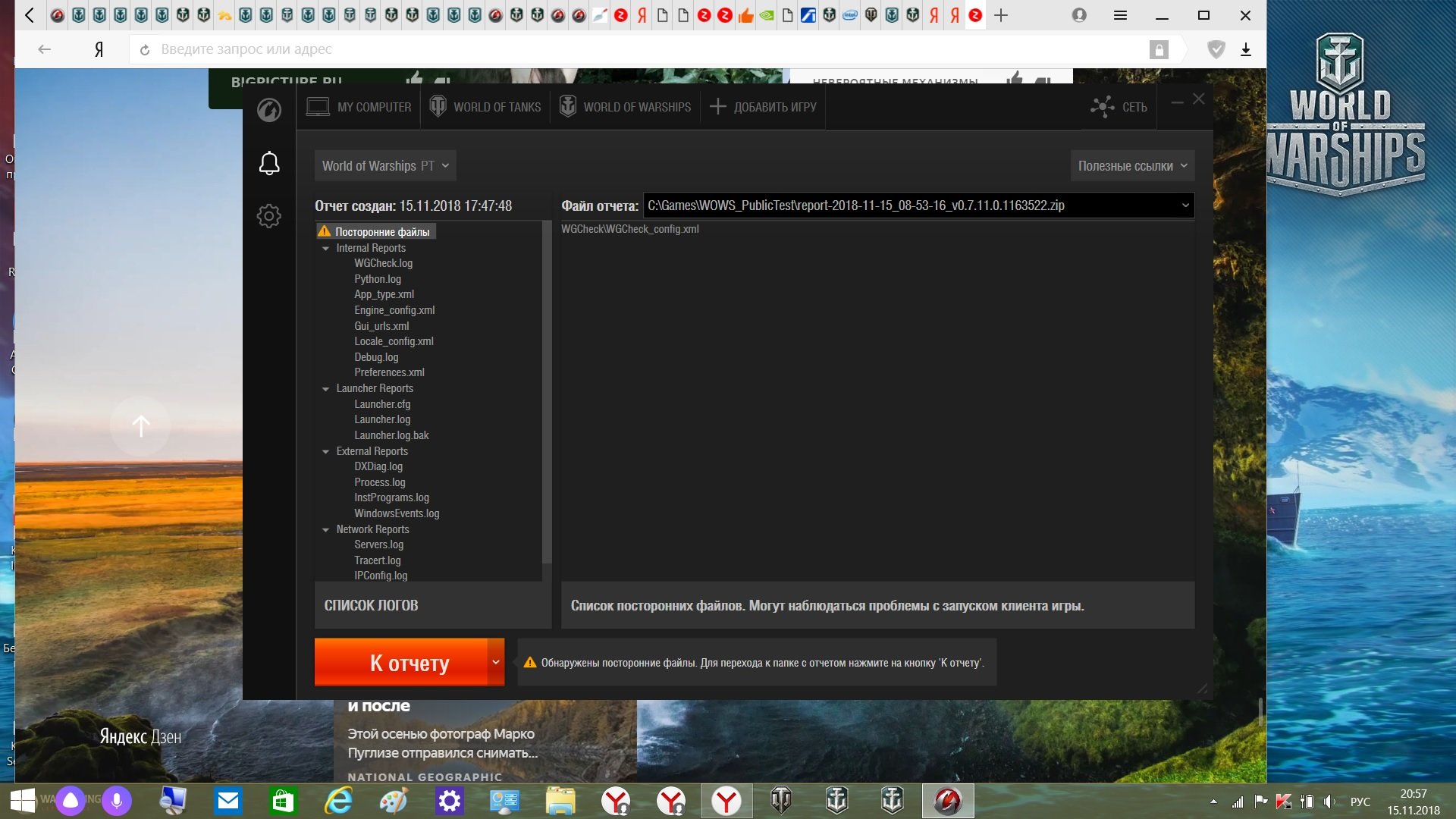This screenshot has height=819, width=1456.
Task: Select the Посторонние файлы warning entry
Action: coord(376,231)
